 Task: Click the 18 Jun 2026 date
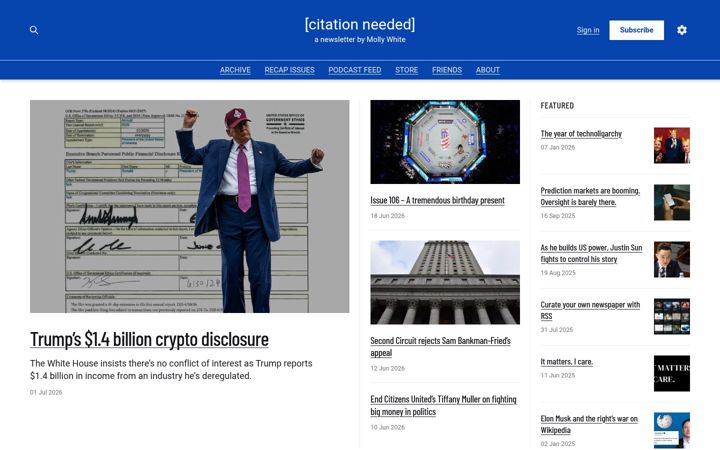click(x=388, y=215)
